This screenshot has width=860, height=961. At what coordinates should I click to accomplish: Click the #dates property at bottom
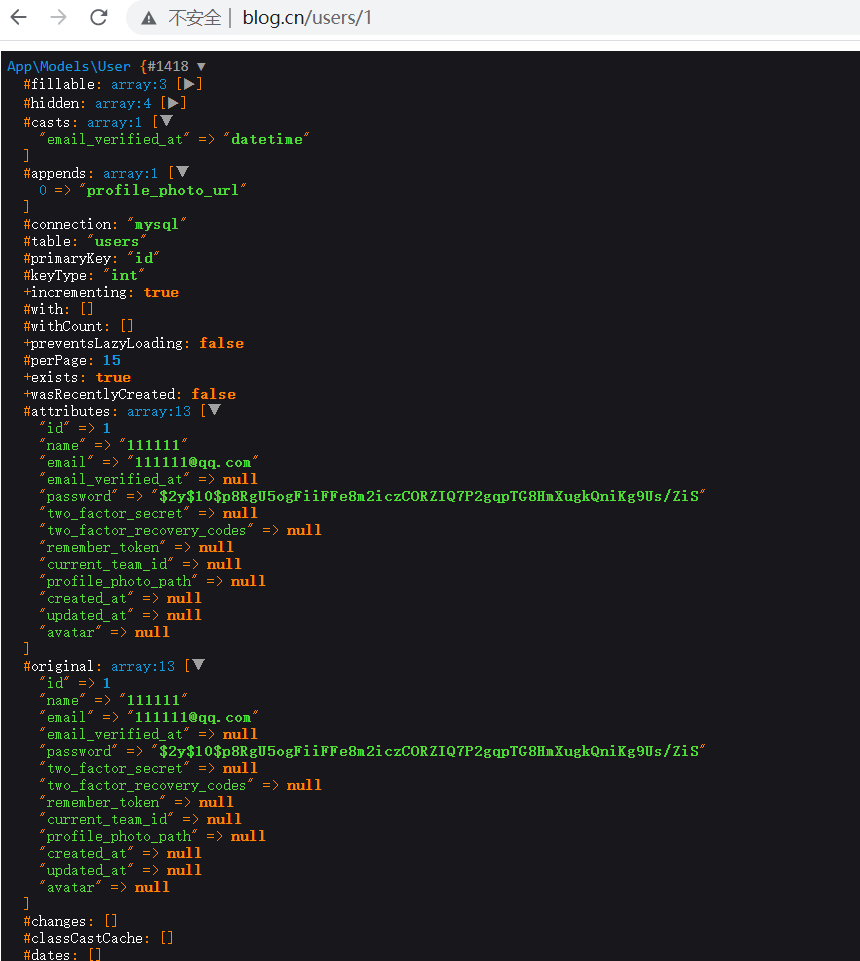50,954
